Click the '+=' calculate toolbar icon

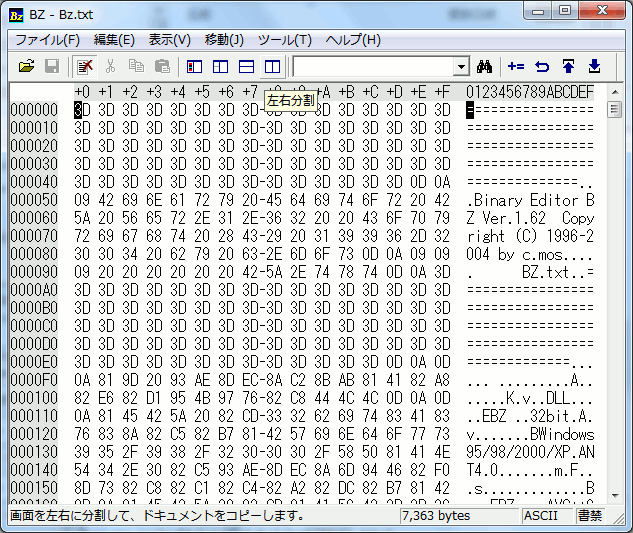[516, 66]
